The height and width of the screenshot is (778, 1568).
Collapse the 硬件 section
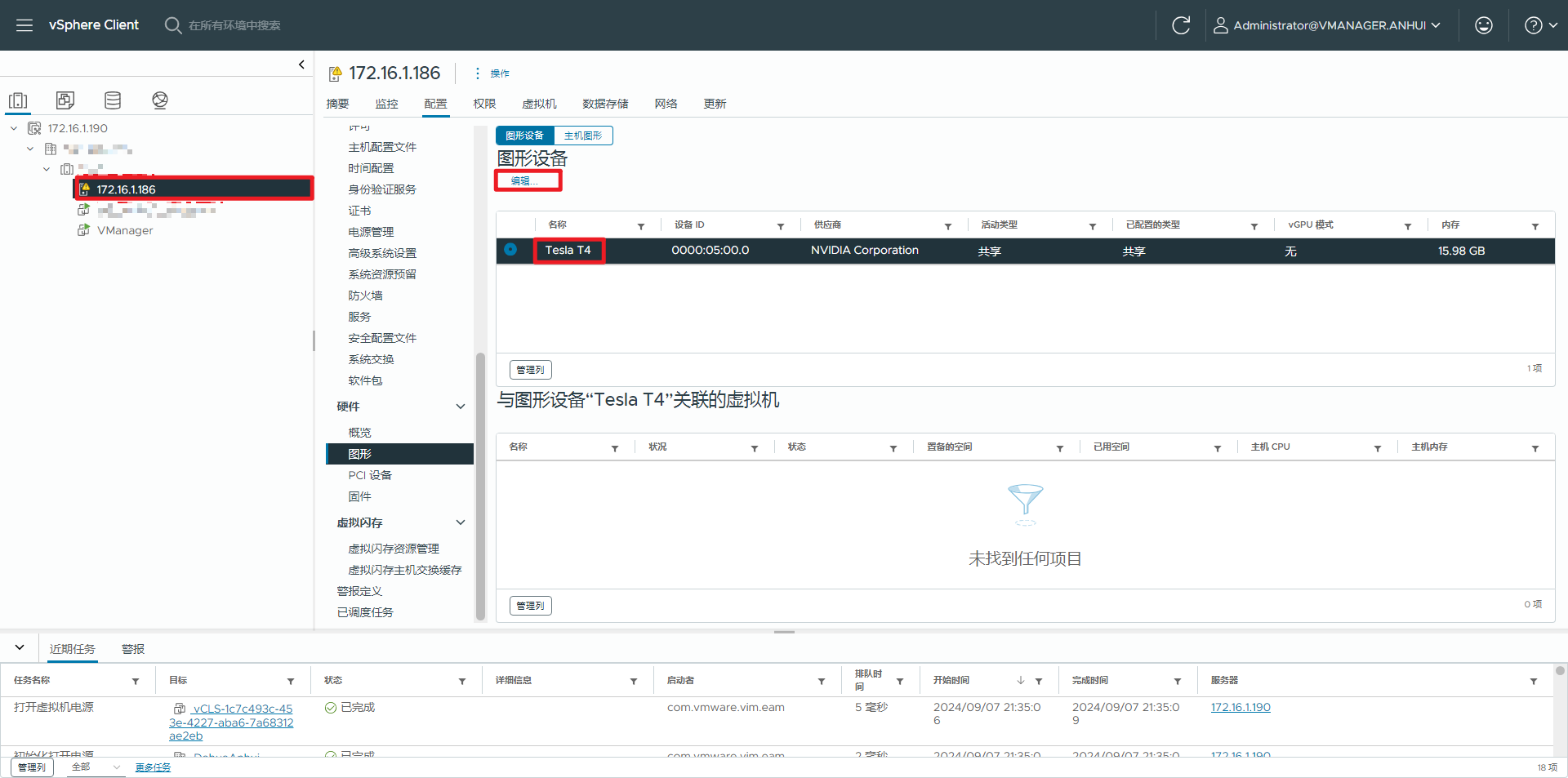[x=461, y=407]
